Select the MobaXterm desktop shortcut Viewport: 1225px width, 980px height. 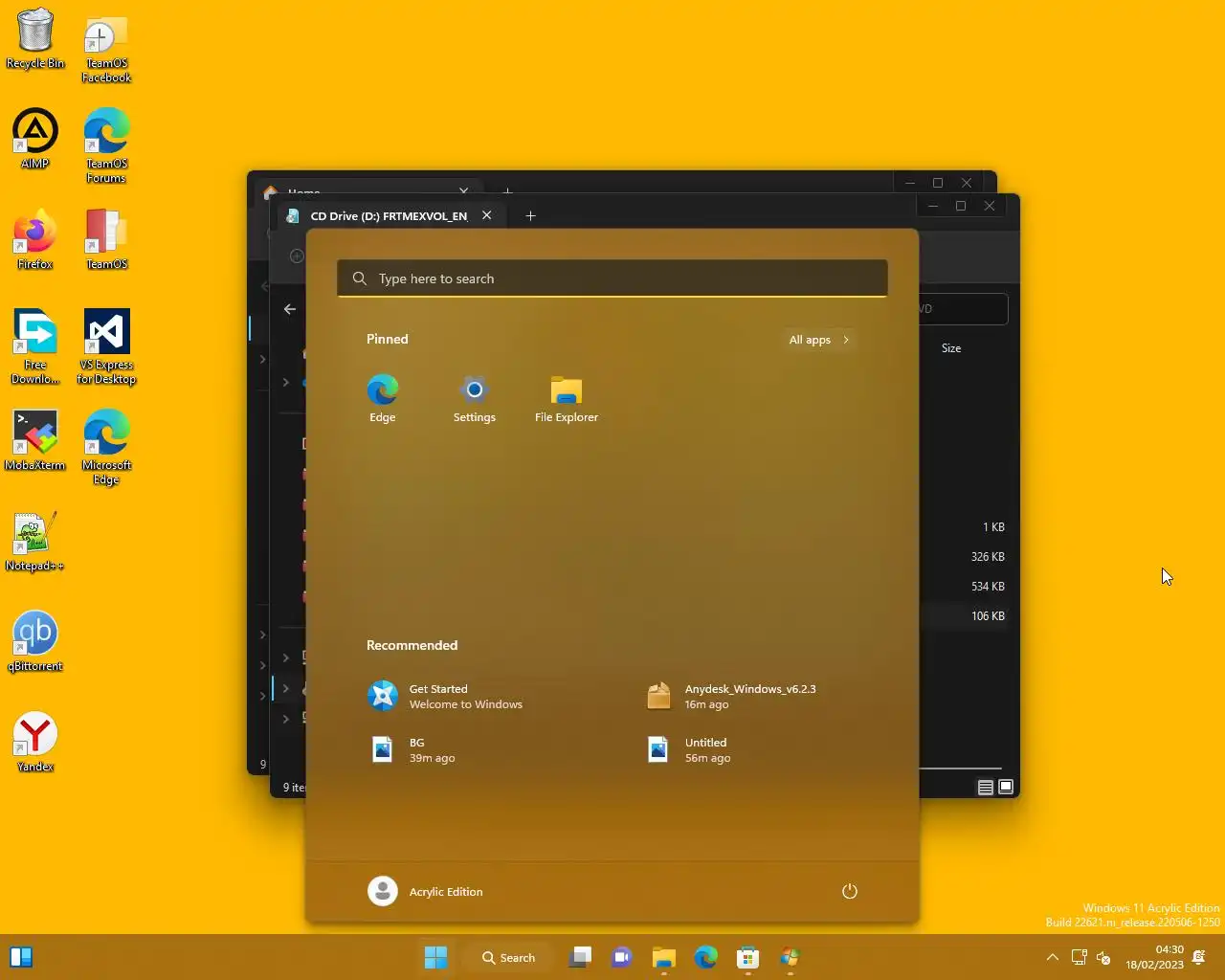(35, 440)
